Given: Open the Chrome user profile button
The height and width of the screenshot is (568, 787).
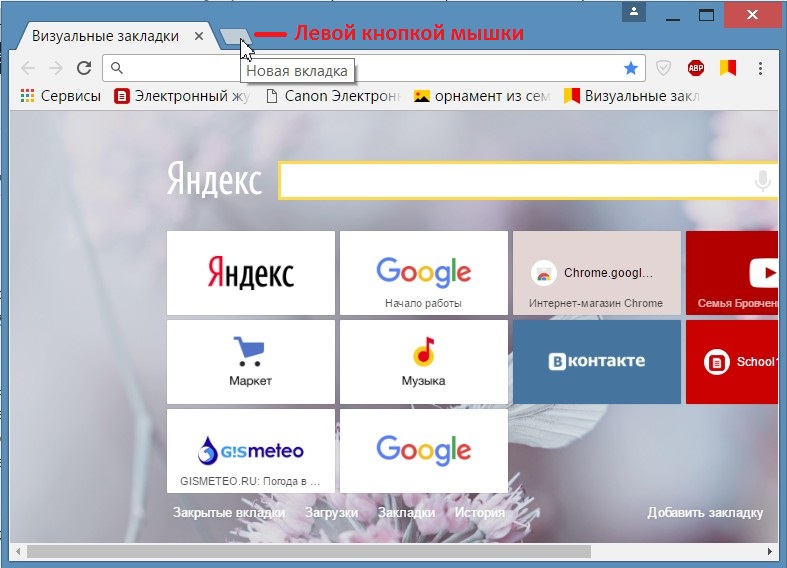Looking at the screenshot, I should coord(633,12).
